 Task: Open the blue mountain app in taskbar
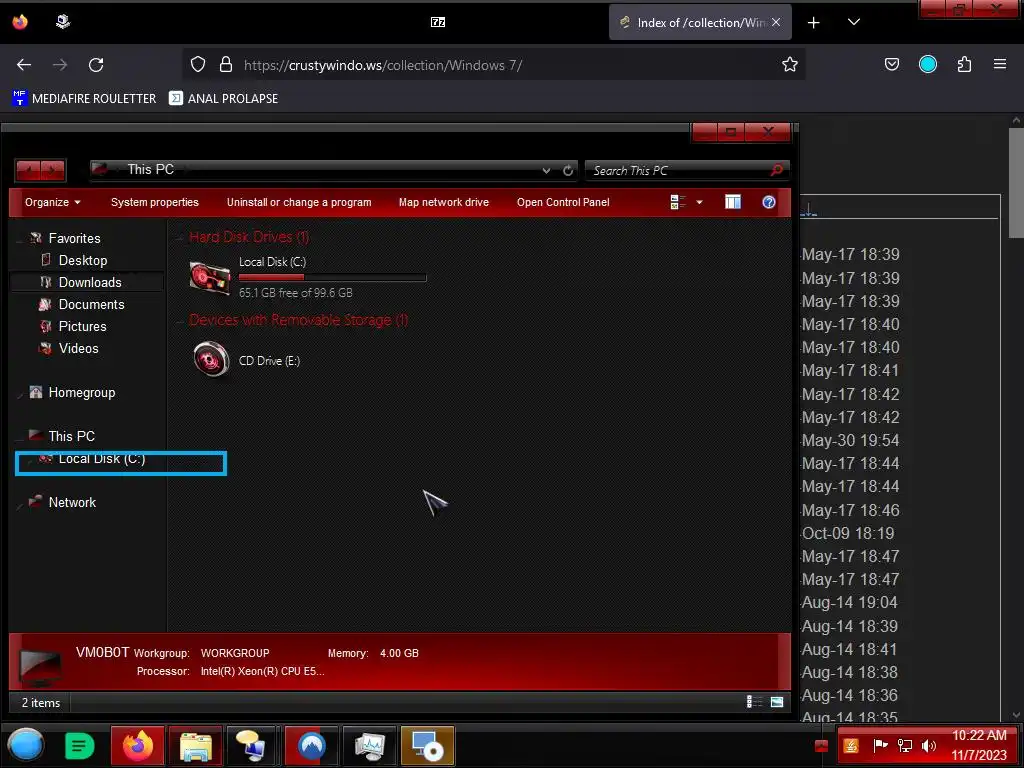pos(312,745)
